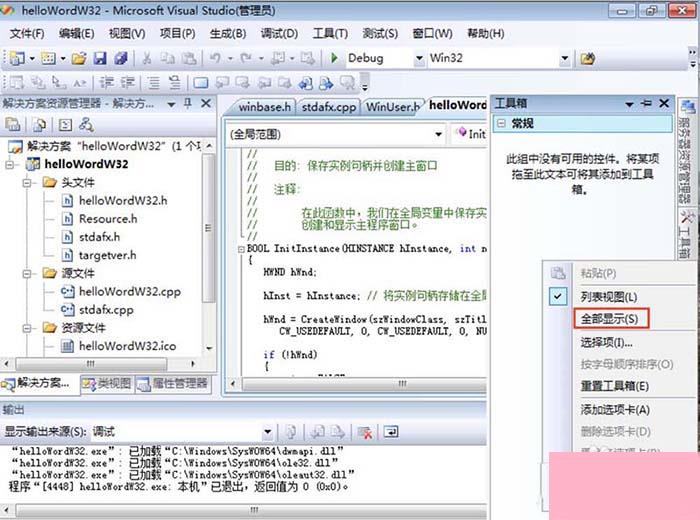Open the Win32 platform dropdown
Viewport: 700px width, 520px height.
click(564, 58)
